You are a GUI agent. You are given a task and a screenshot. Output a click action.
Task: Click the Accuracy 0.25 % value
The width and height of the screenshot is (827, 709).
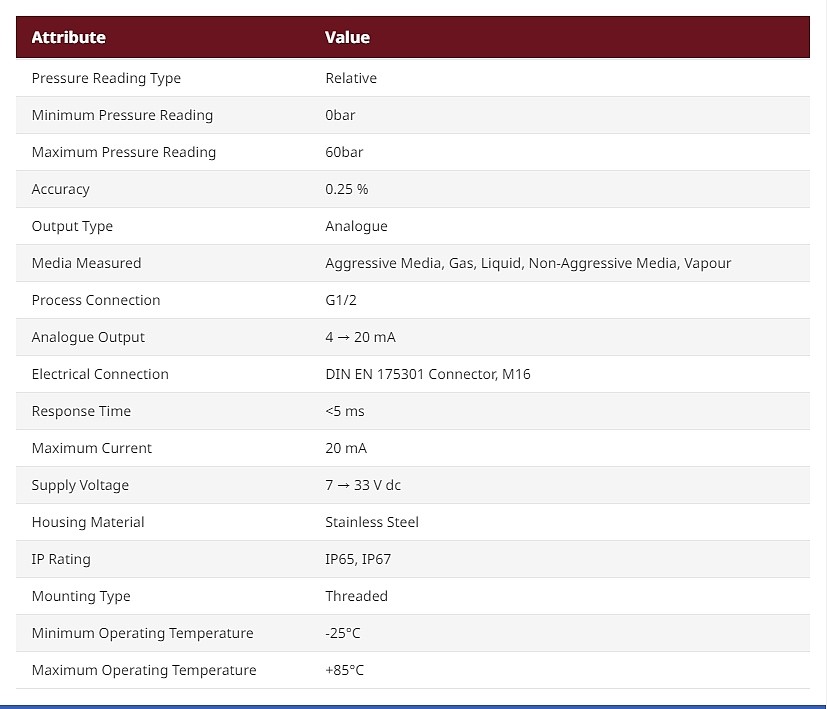click(x=346, y=189)
